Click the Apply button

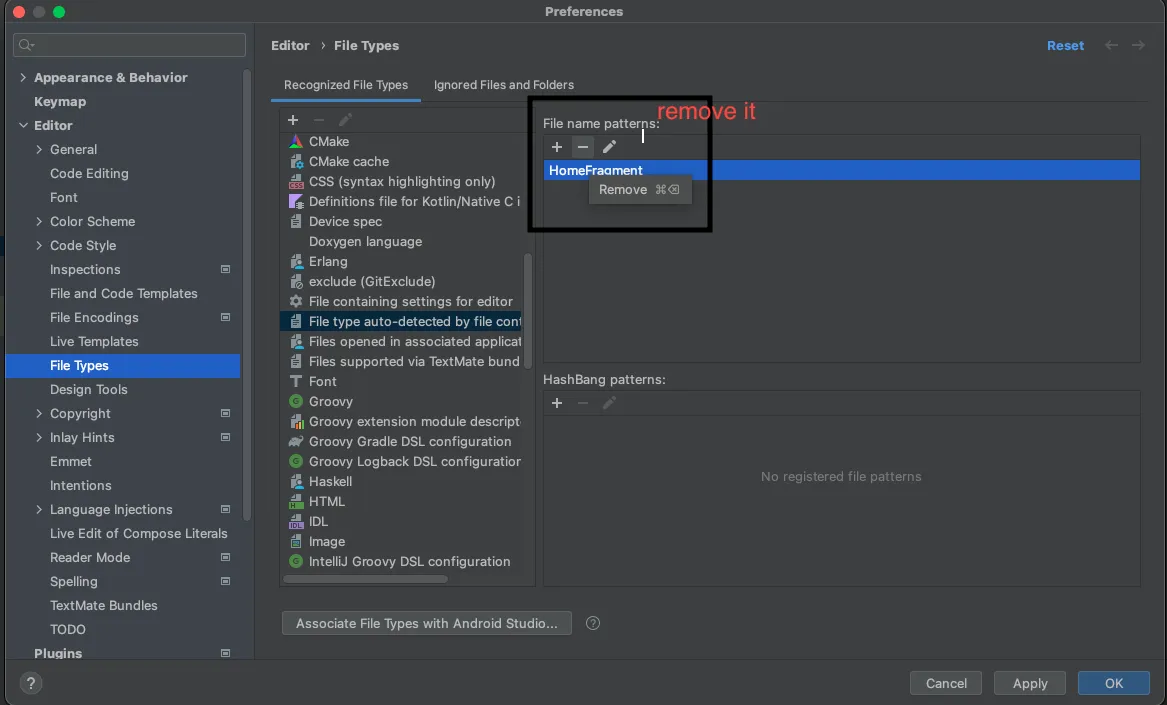tap(1030, 684)
